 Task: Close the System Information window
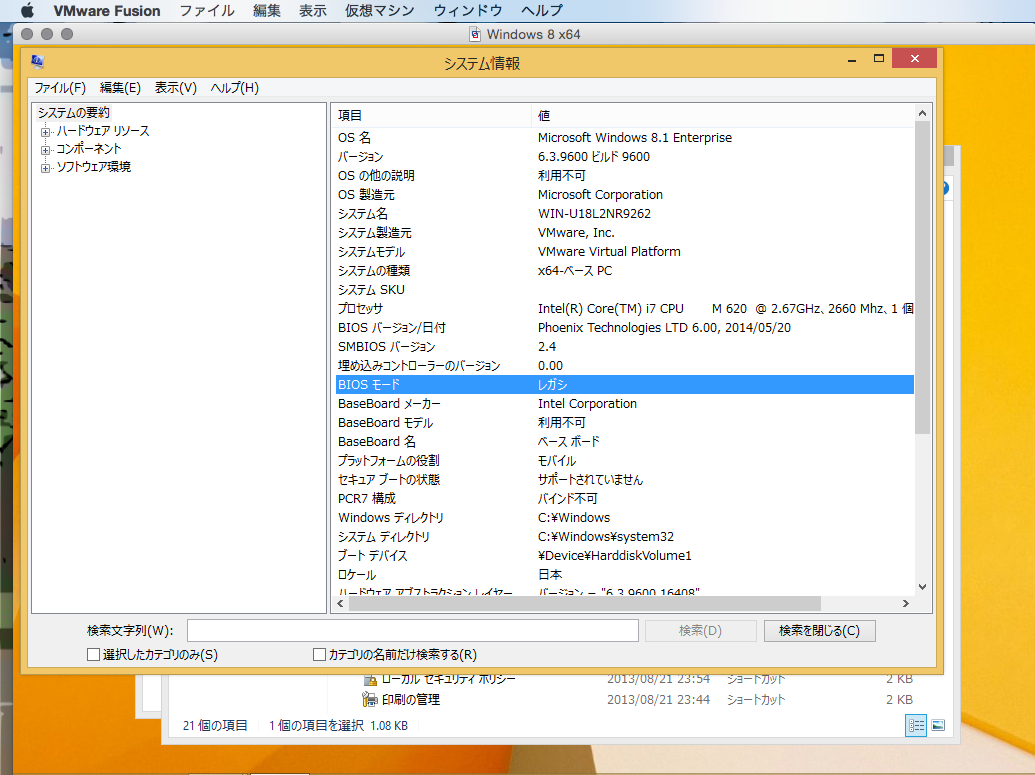[x=914, y=59]
